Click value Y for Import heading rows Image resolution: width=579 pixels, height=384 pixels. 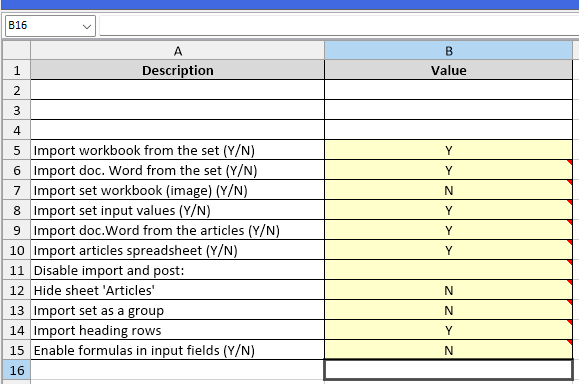click(448, 330)
